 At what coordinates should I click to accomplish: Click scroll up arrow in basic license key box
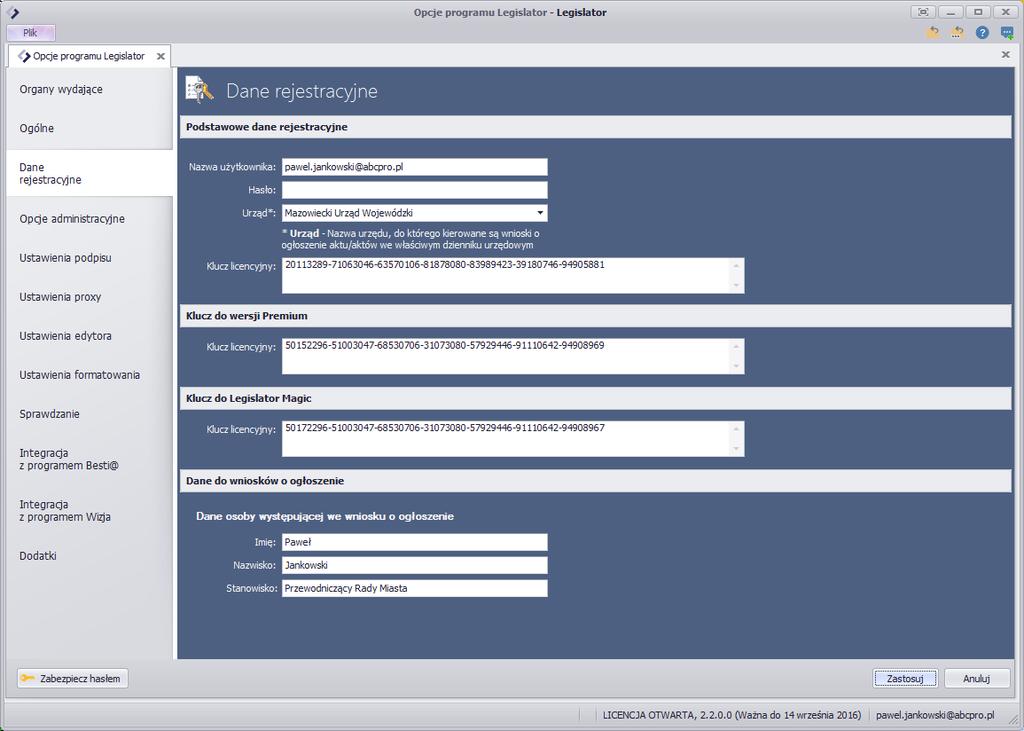736,265
